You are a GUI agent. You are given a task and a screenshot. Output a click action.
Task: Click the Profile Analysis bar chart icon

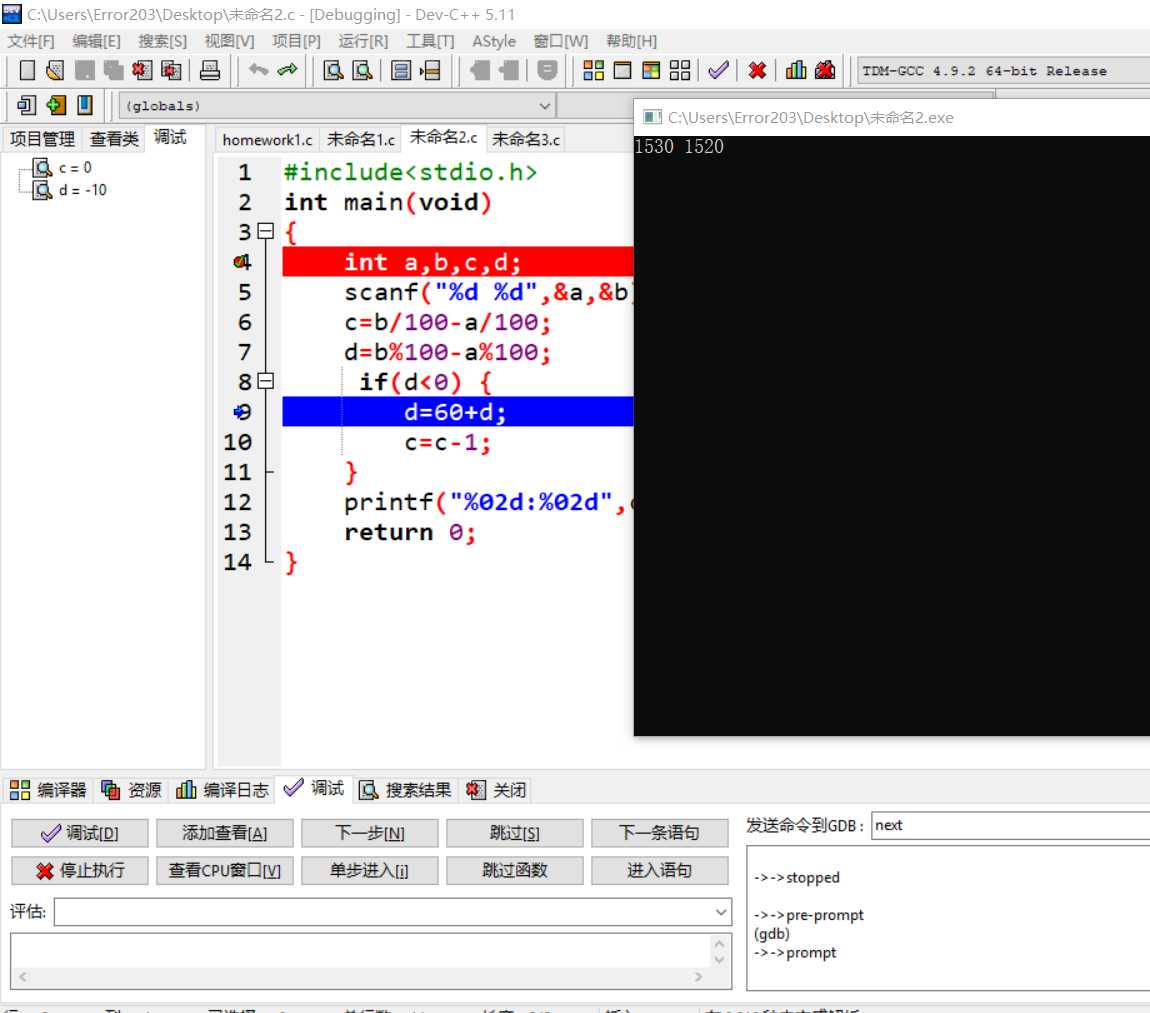tap(796, 70)
